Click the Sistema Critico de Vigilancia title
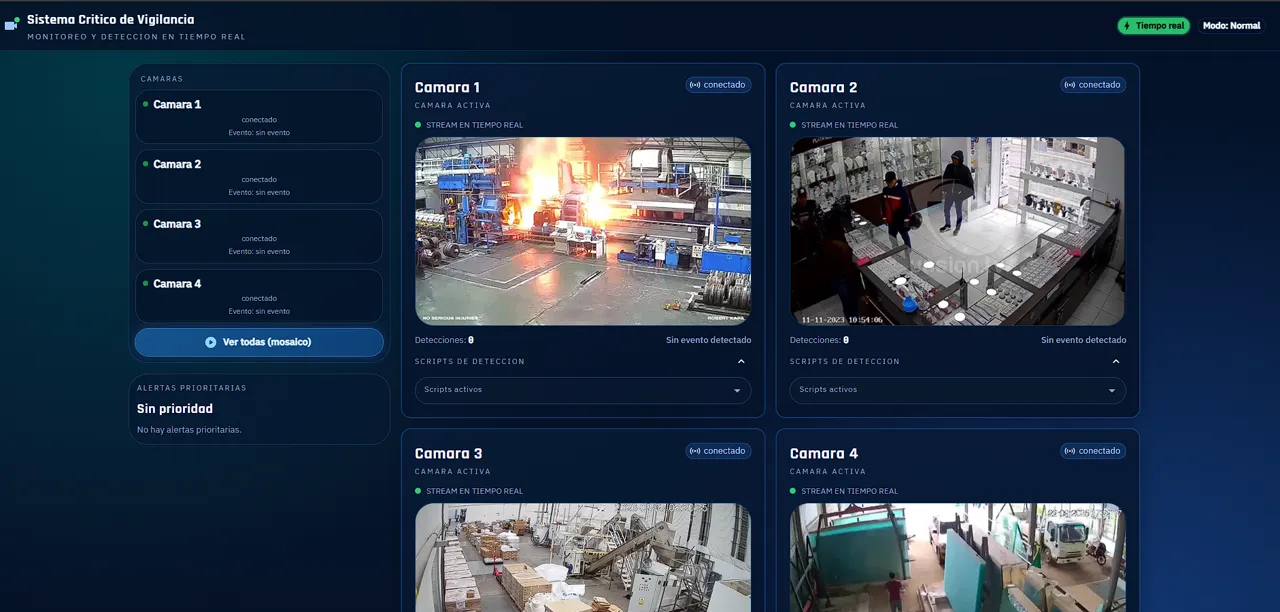 click(111, 19)
